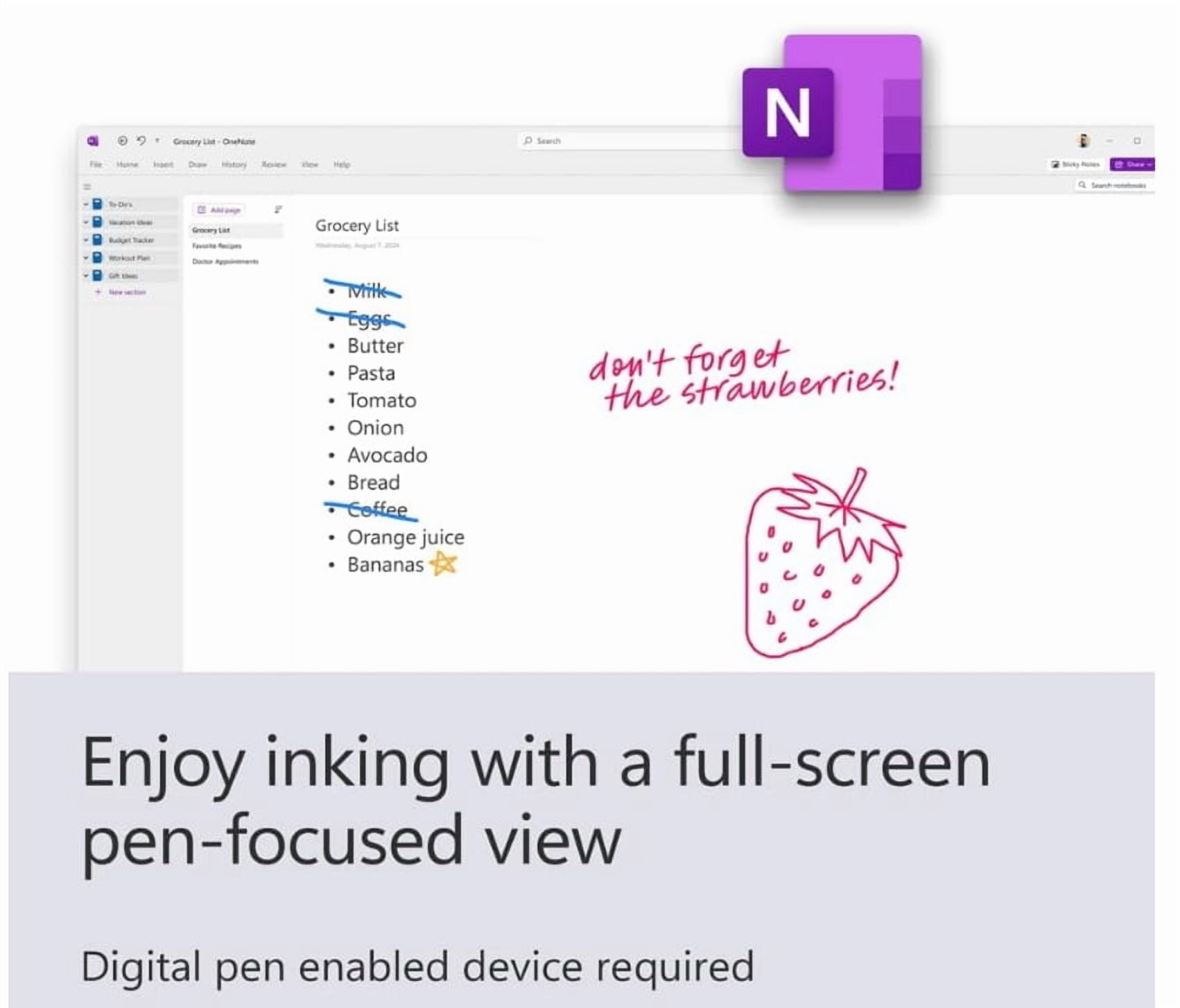Viewport: 1180px width, 1008px height.
Task: Collapse the Workout Plan notebook chevron
Action: coord(86,258)
